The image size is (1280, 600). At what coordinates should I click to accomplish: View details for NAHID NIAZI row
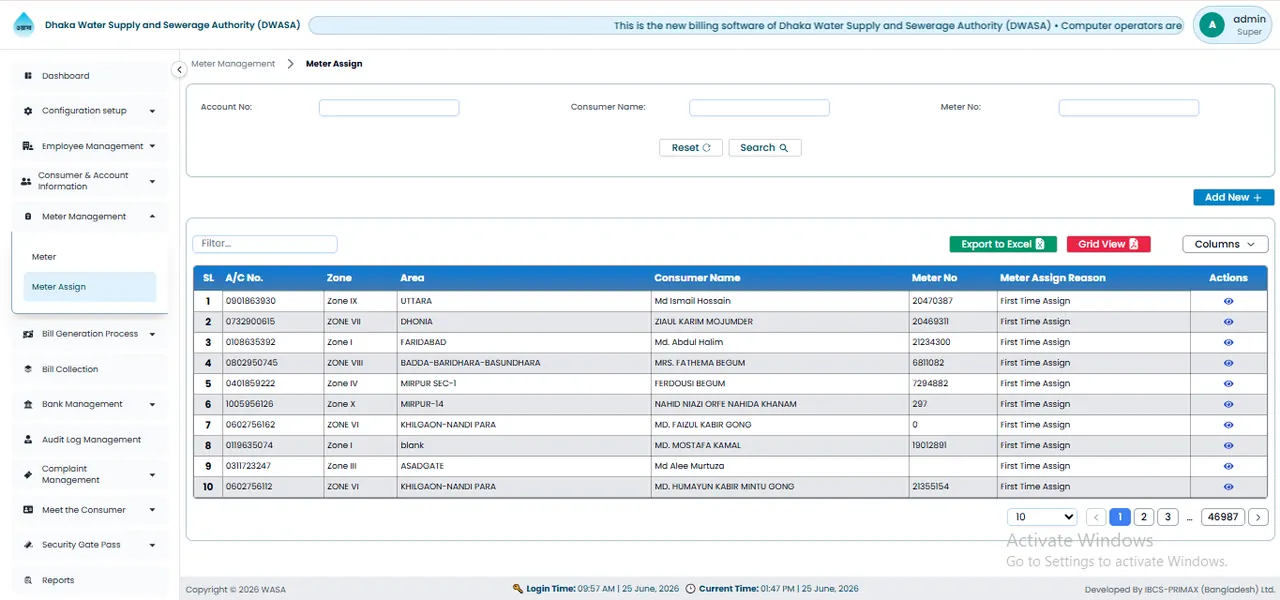pyautogui.click(x=1228, y=404)
